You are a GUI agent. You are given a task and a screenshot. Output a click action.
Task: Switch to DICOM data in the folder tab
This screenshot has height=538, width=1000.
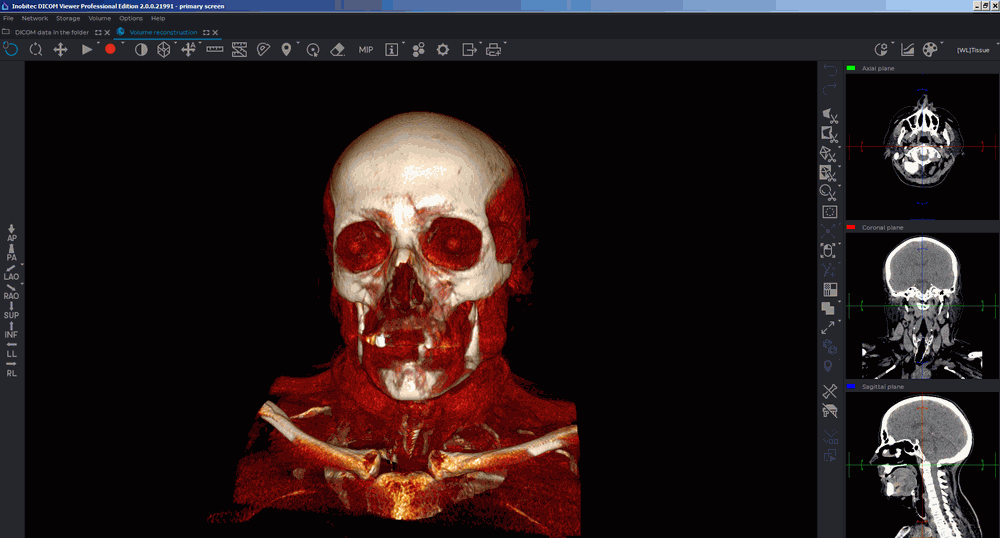click(x=51, y=32)
